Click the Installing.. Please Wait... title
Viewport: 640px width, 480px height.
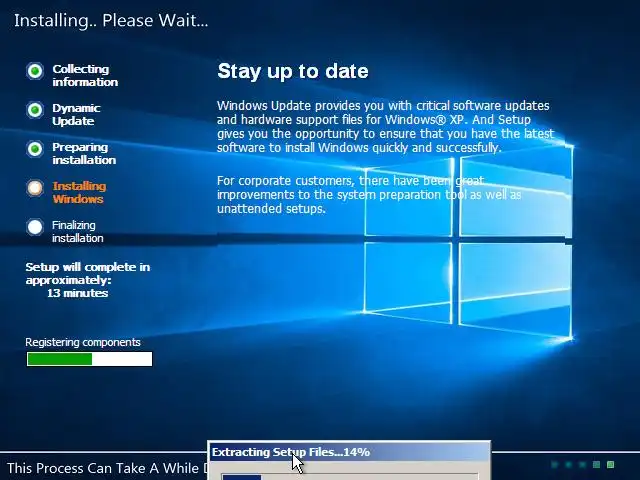[x=111, y=20]
